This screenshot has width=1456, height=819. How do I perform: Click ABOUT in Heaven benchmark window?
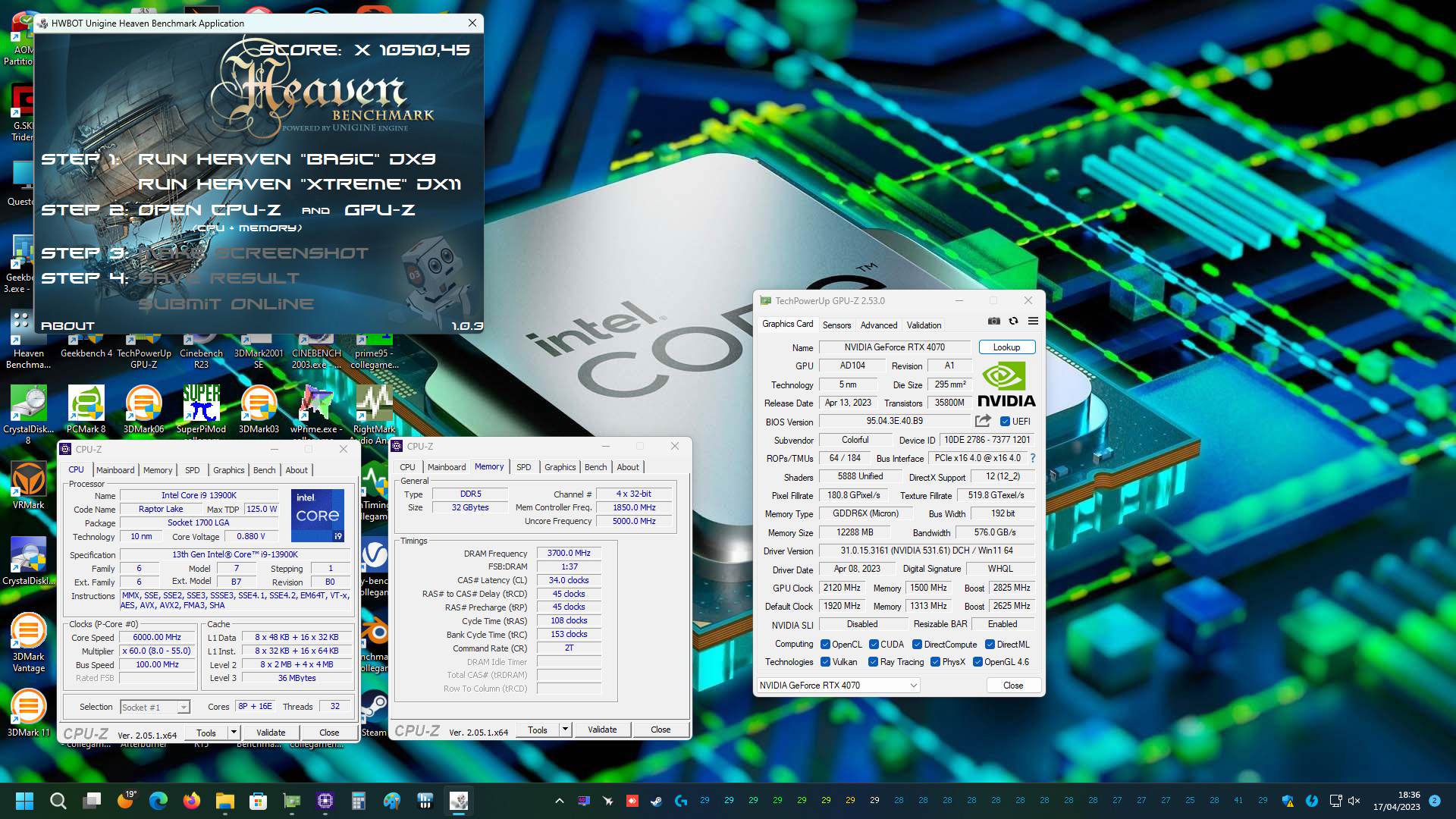pyautogui.click(x=67, y=326)
